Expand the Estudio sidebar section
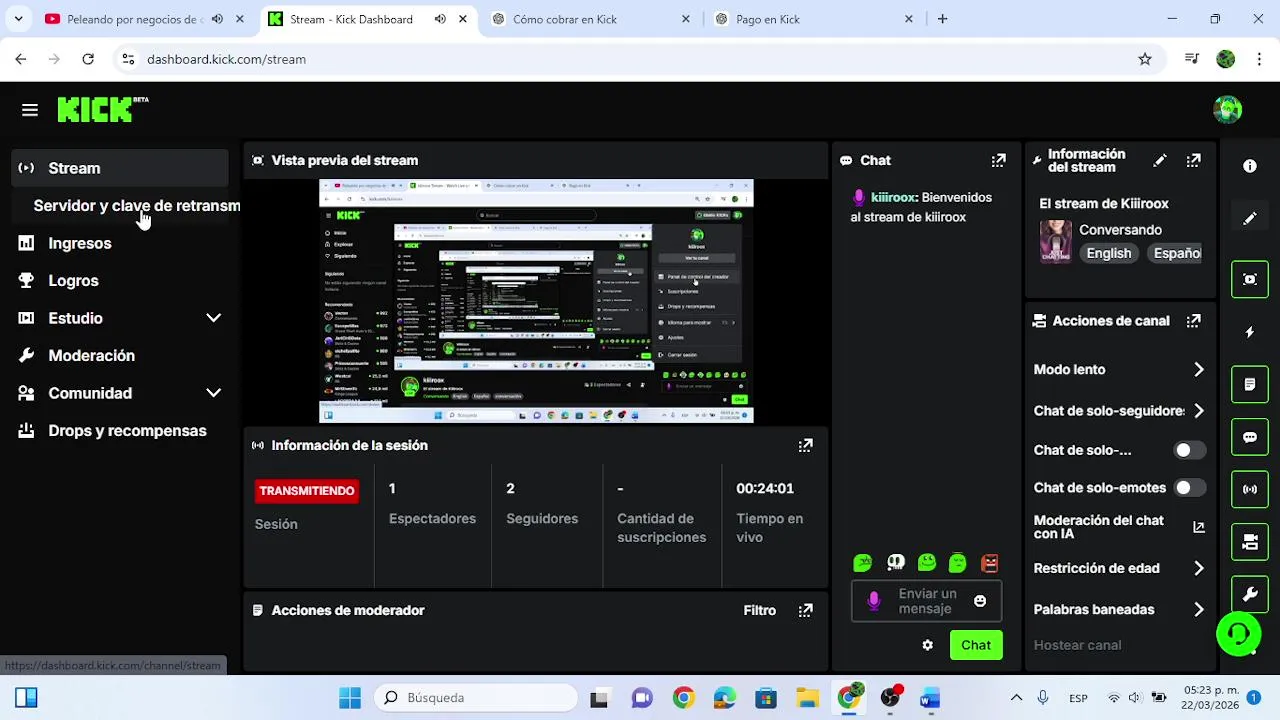Image resolution: width=1280 pixels, height=720 pixels. pyautogui.click(x=120, y=318)
